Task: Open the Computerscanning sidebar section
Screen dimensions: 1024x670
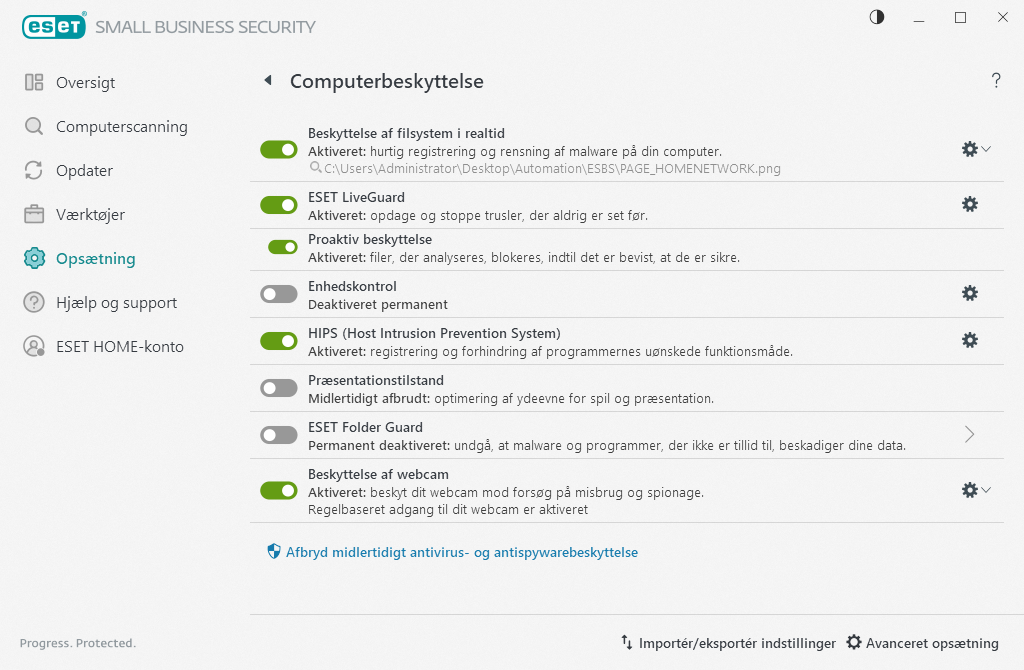Action: [121, 127]
